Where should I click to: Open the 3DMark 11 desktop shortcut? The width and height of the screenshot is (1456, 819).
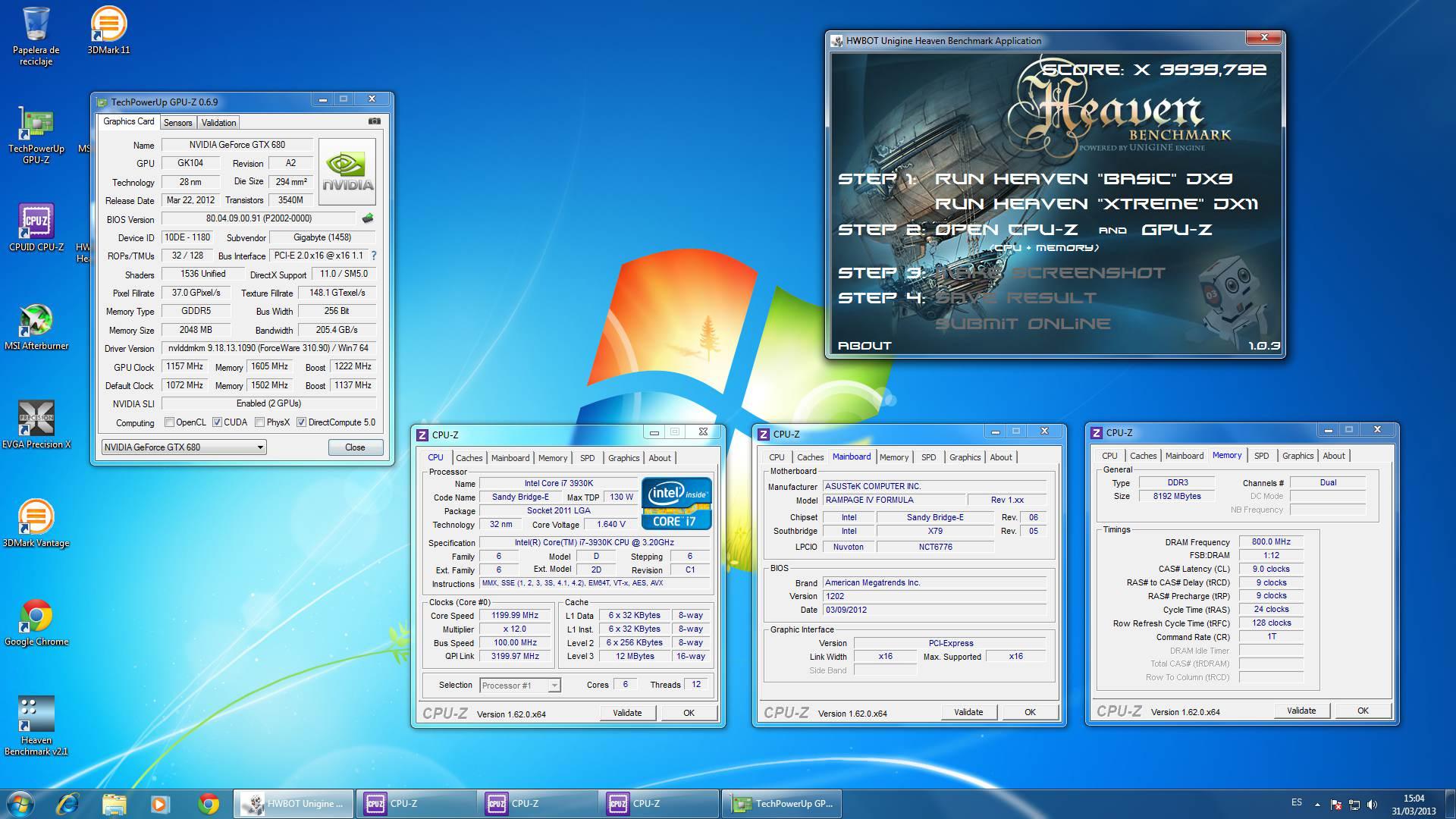point(108,30)
